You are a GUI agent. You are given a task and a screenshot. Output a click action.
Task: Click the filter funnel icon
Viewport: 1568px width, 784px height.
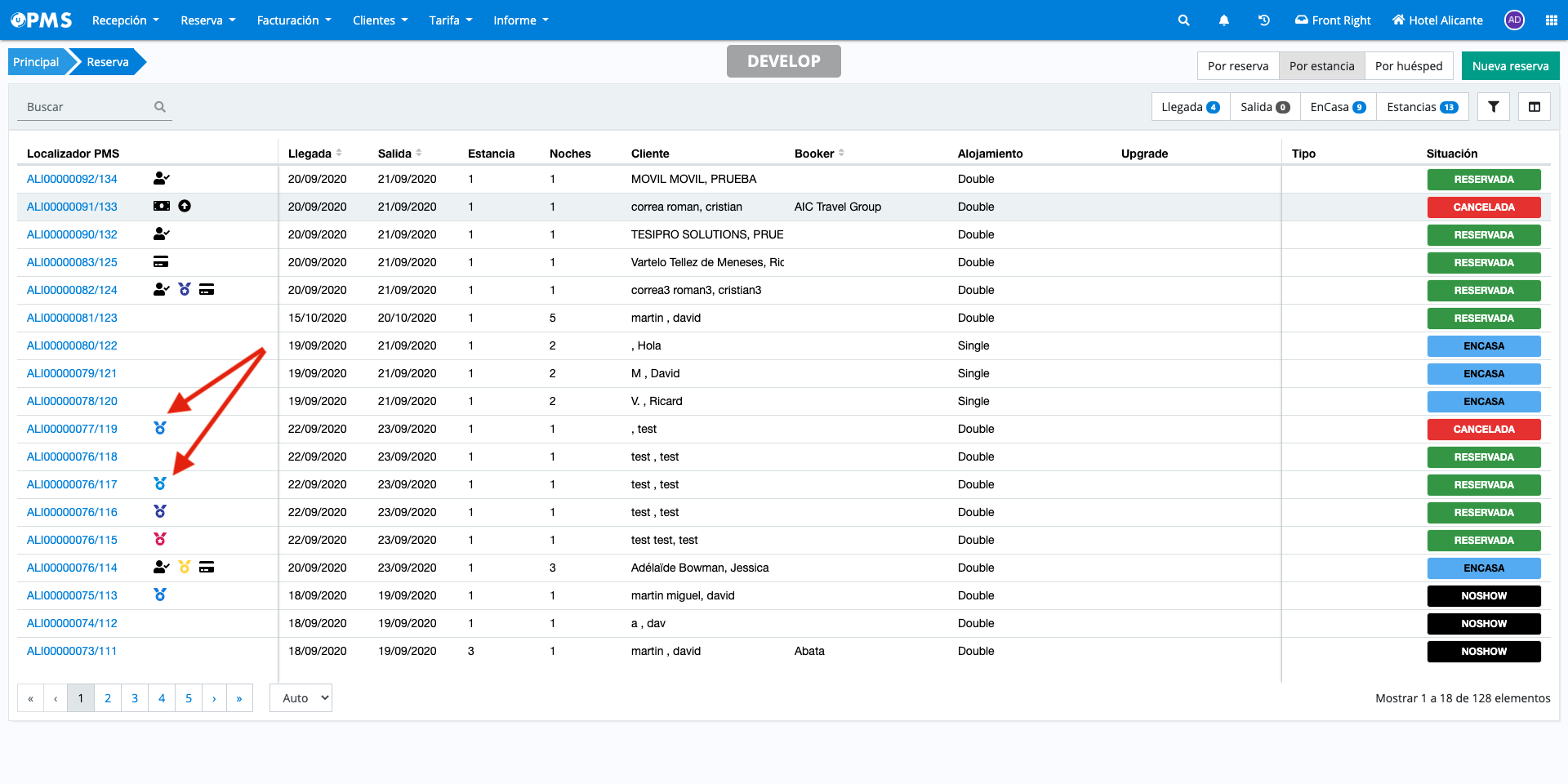pos(1493,107)
